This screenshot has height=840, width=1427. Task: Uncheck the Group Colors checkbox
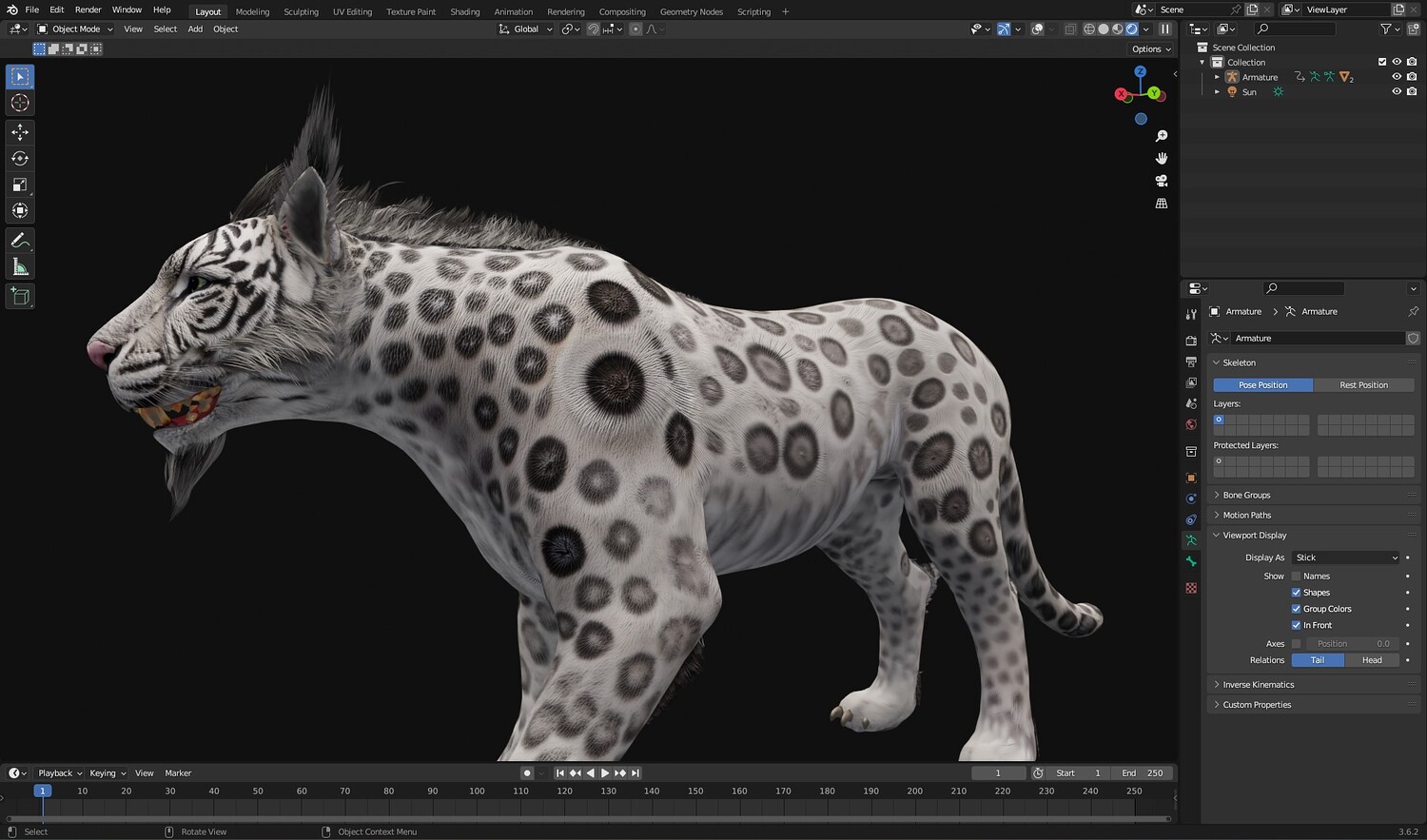(x=1296, y=609)
